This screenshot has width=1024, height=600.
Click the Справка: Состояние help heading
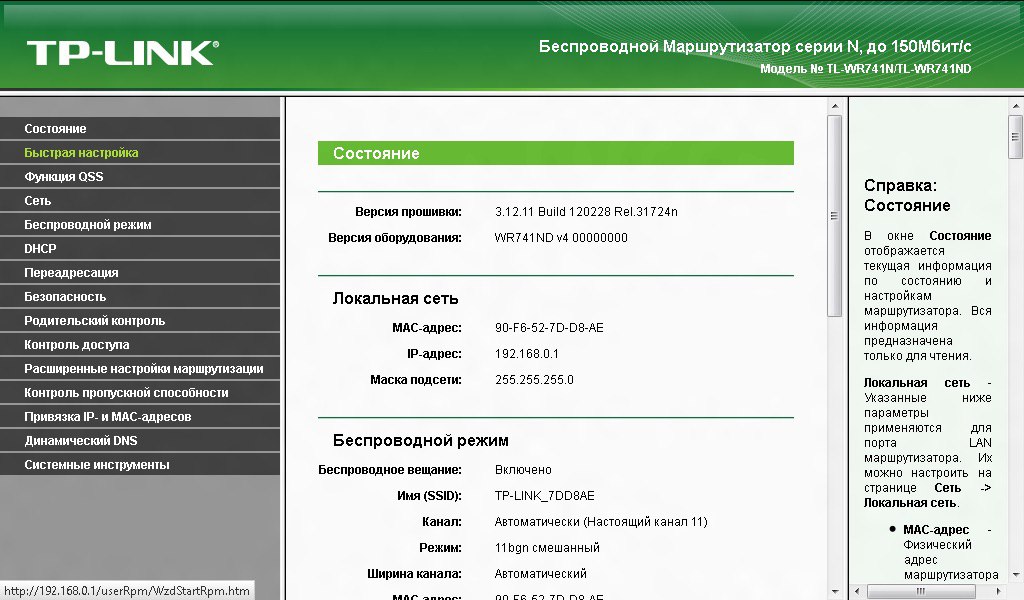907,195
